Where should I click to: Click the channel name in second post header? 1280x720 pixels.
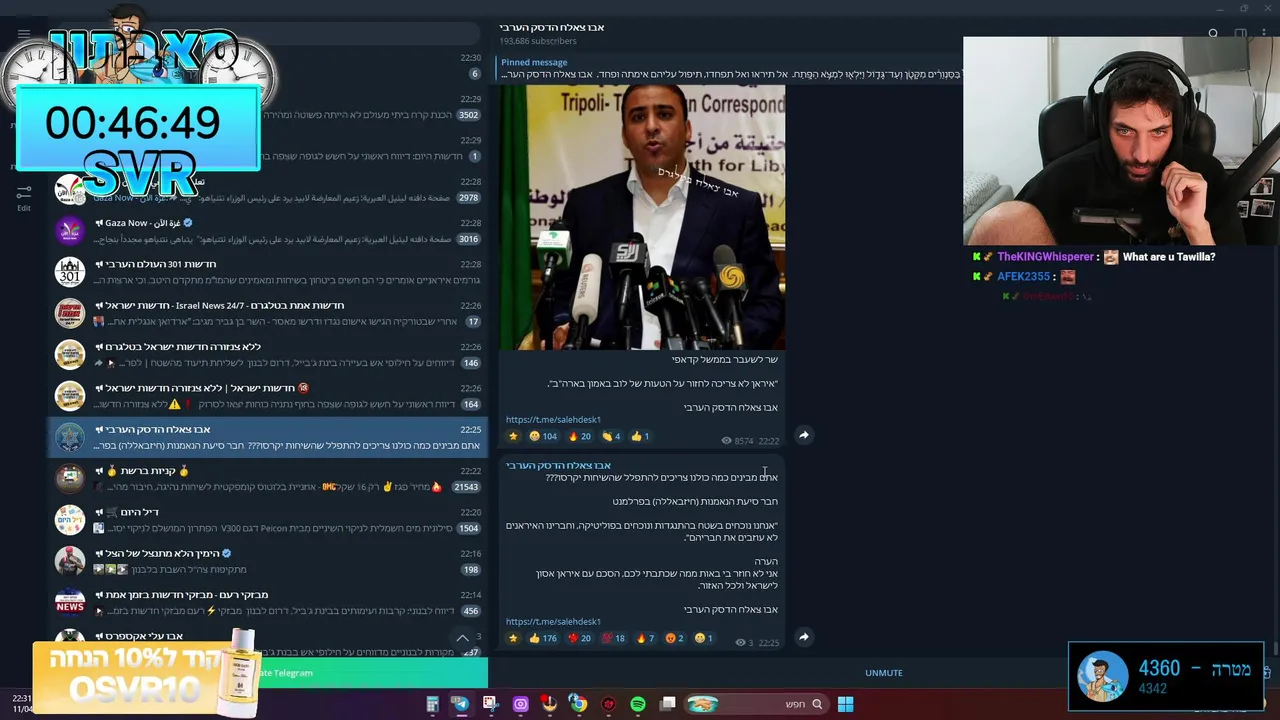(x=558, y=465)
